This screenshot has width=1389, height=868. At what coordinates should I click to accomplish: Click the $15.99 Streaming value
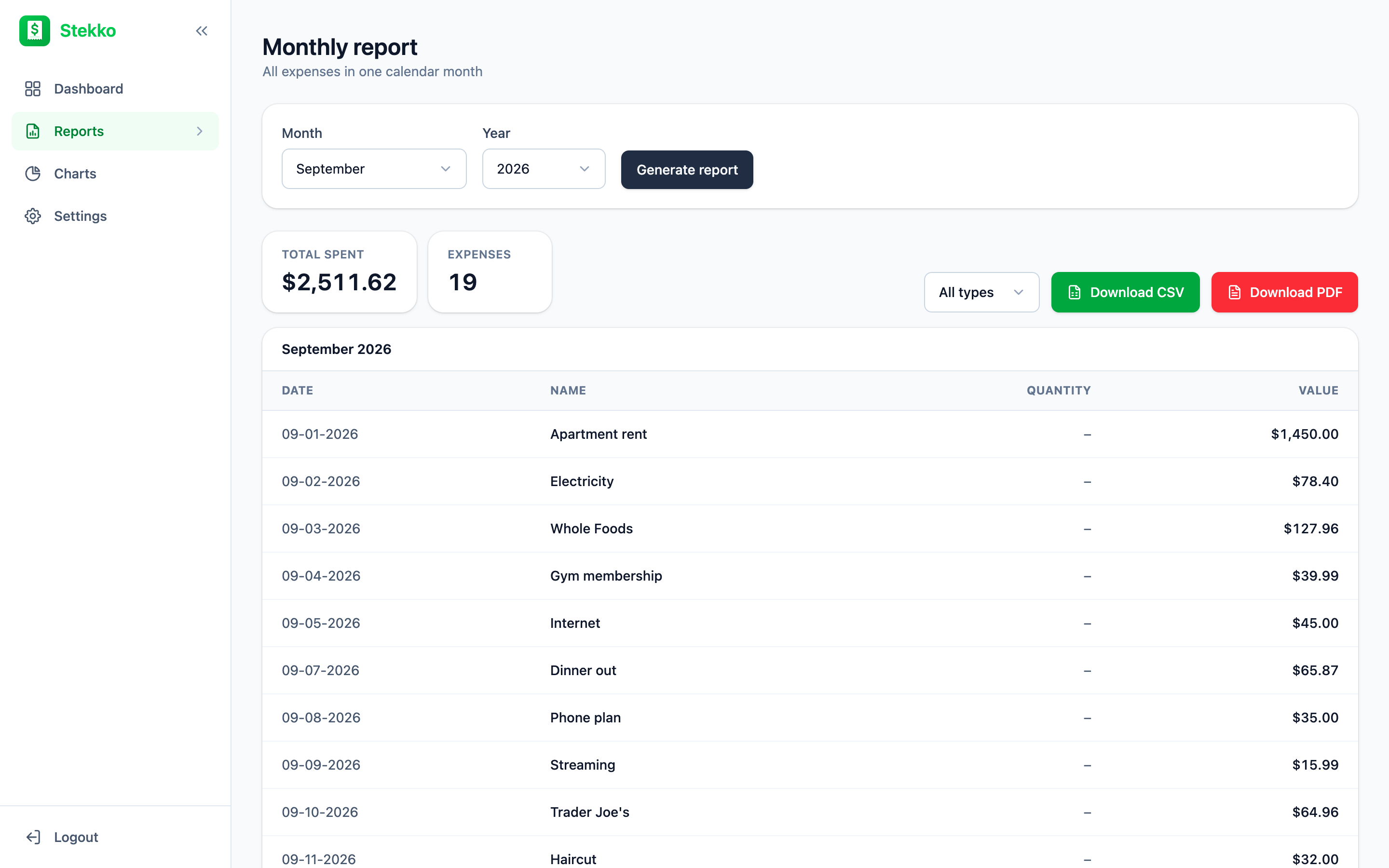(1315, 765)
